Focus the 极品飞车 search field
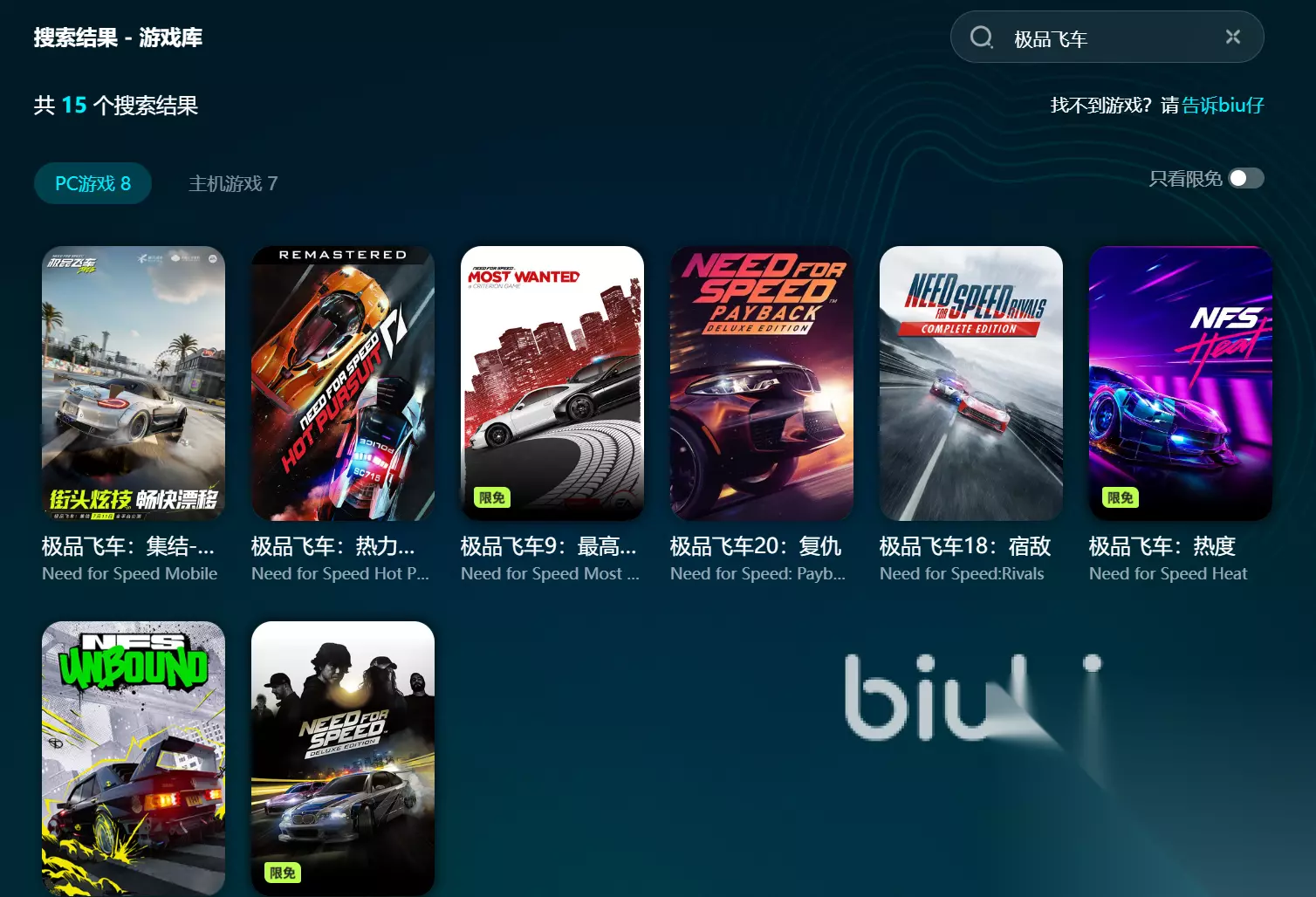 click(1108, 38)
